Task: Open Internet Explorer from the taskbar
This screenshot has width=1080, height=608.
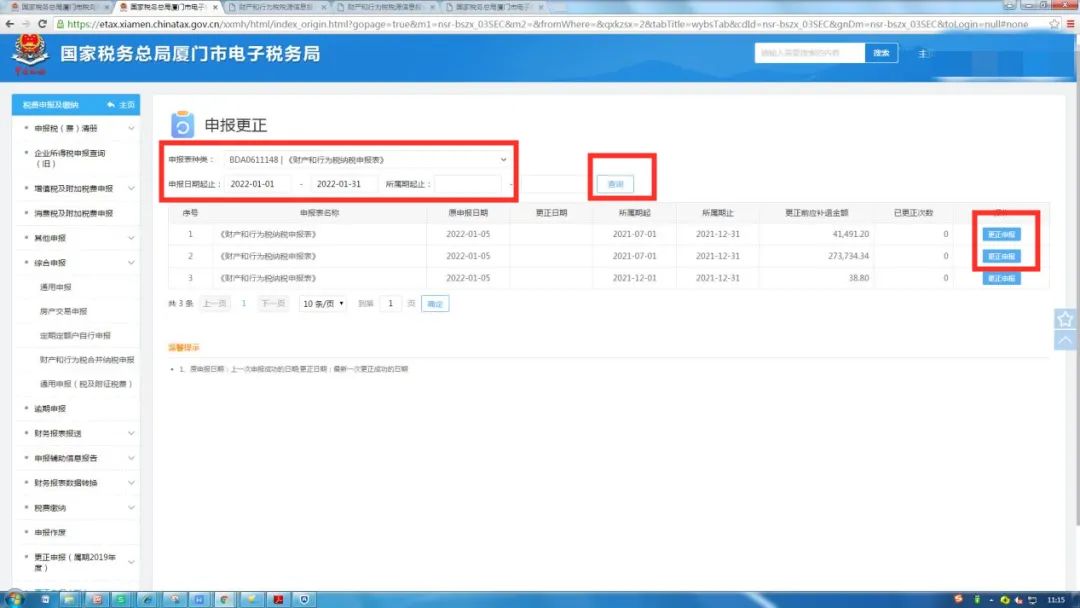Action: tap(147, 600)
